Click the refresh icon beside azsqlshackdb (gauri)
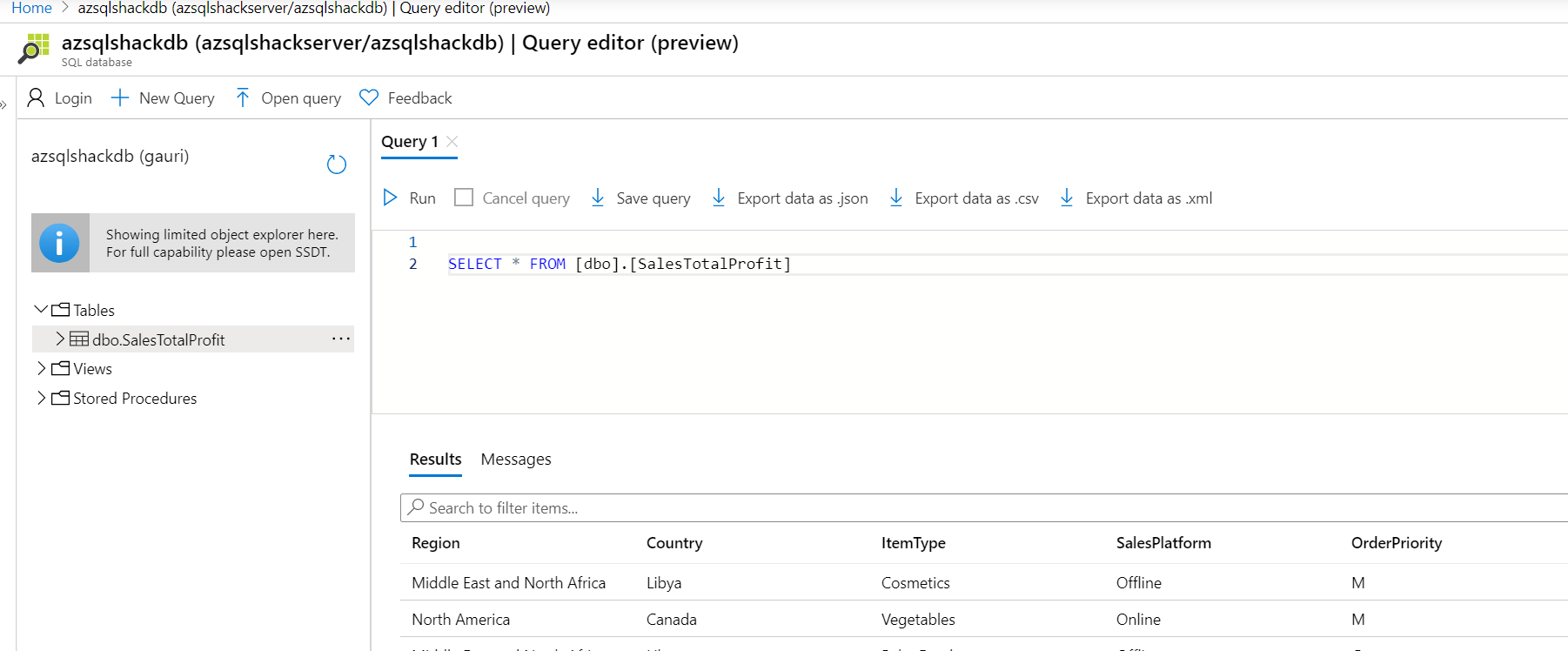The image size is (1568, 651). pyautogui.click(x=337, y=164)
